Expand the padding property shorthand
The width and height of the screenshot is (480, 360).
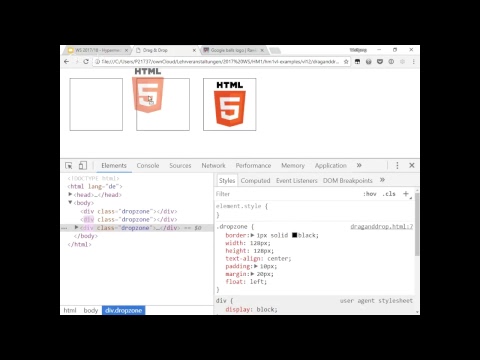[256, 266]
